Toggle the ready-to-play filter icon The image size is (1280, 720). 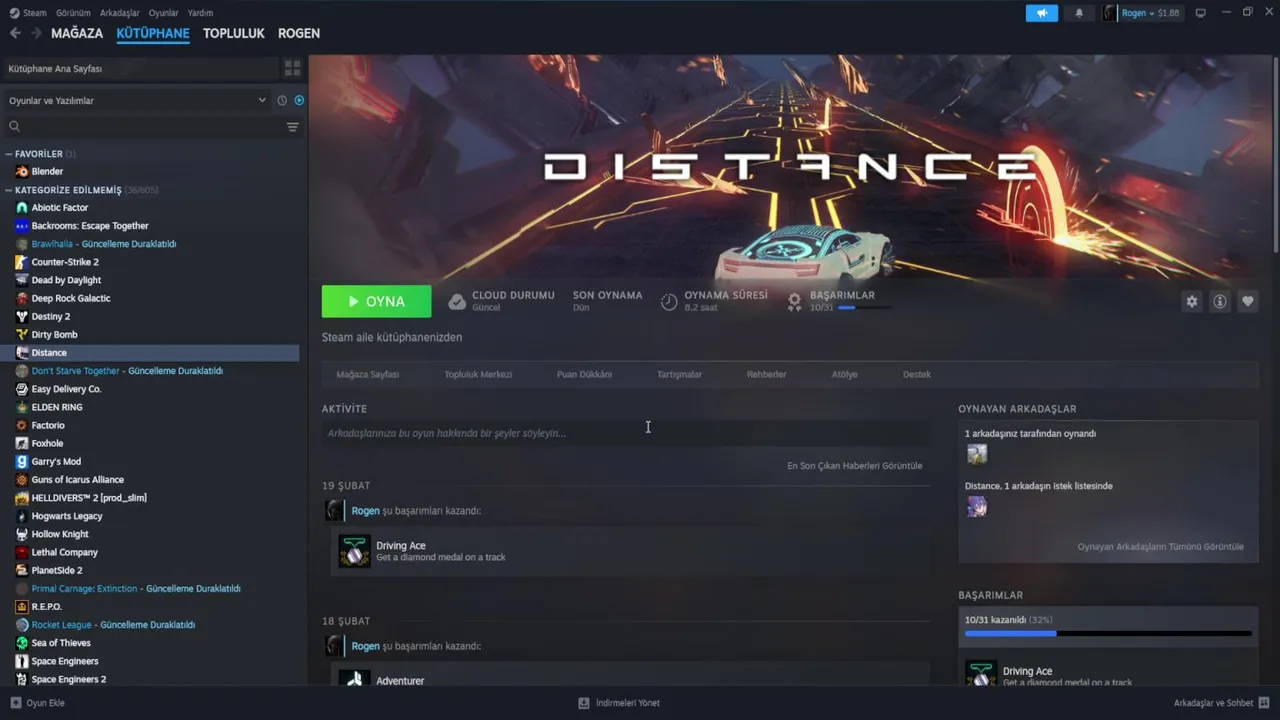click(x=299, y=100)
